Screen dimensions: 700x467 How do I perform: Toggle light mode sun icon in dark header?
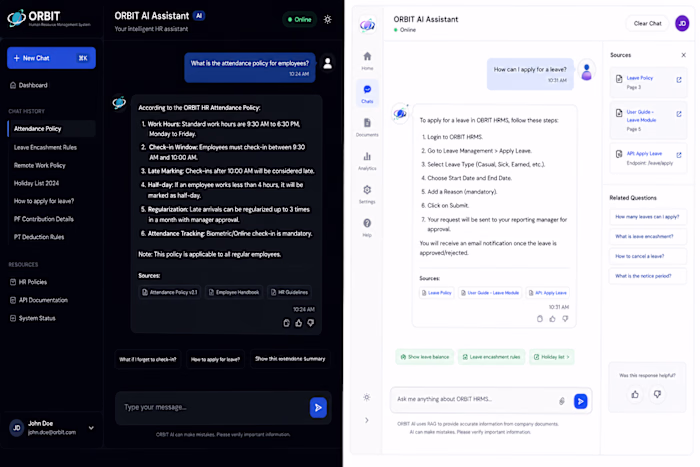pyautogui.click(x=327, y=19)
